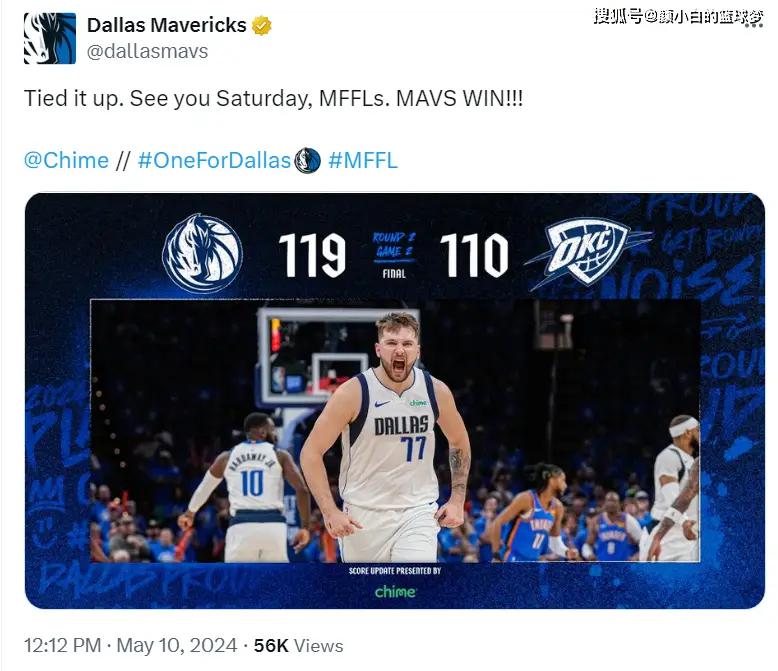Open the 12:12 PM May 10, 2024 timestamp

(130, 645)
